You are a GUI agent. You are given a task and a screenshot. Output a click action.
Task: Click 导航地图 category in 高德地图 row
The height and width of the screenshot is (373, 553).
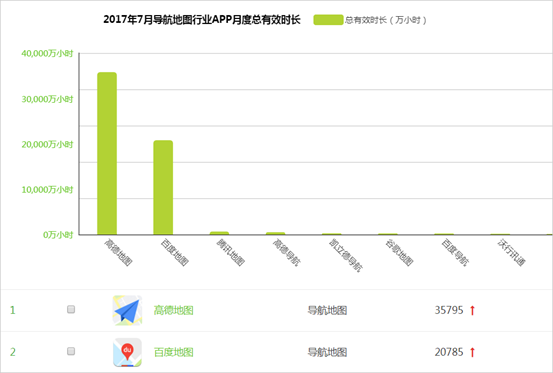pos(327,310)
